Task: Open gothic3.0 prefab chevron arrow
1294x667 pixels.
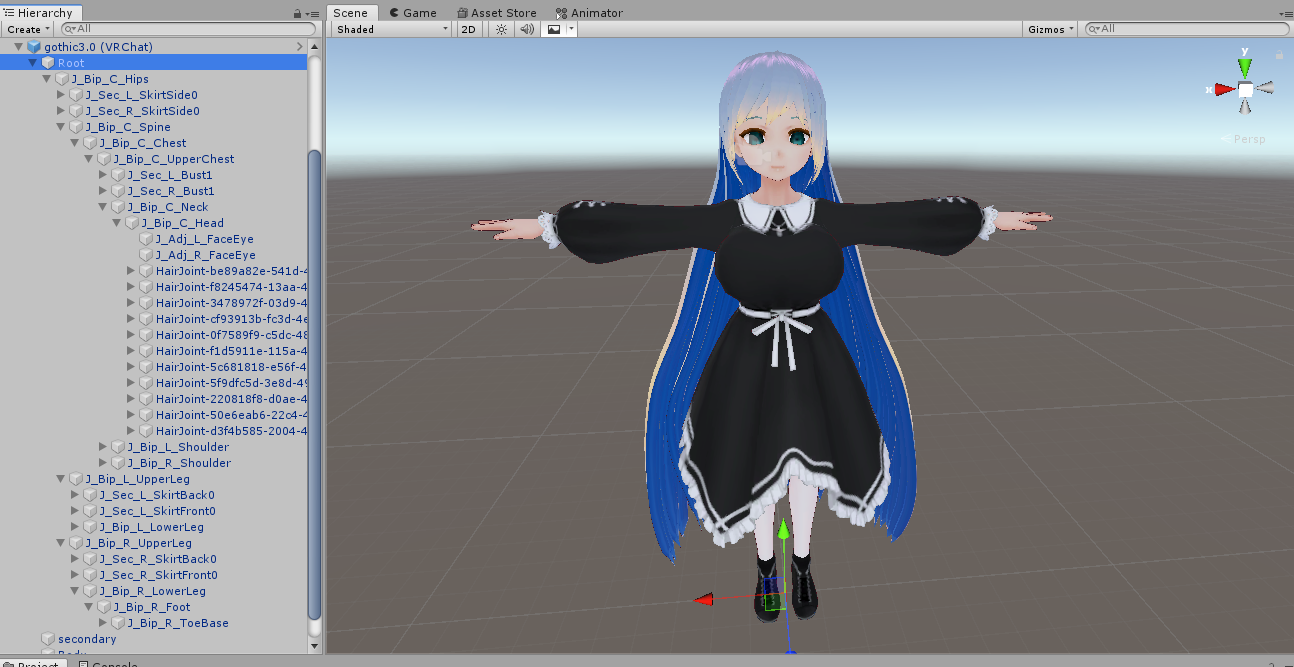Action: point(299,47)
